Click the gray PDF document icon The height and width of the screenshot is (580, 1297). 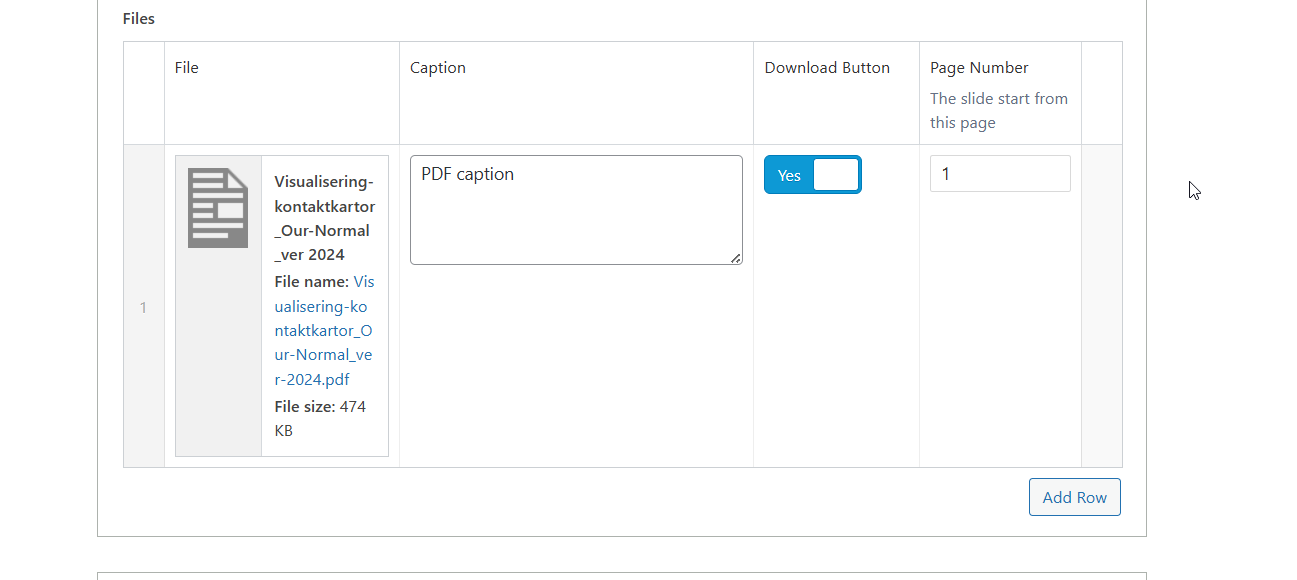point(218,208)
